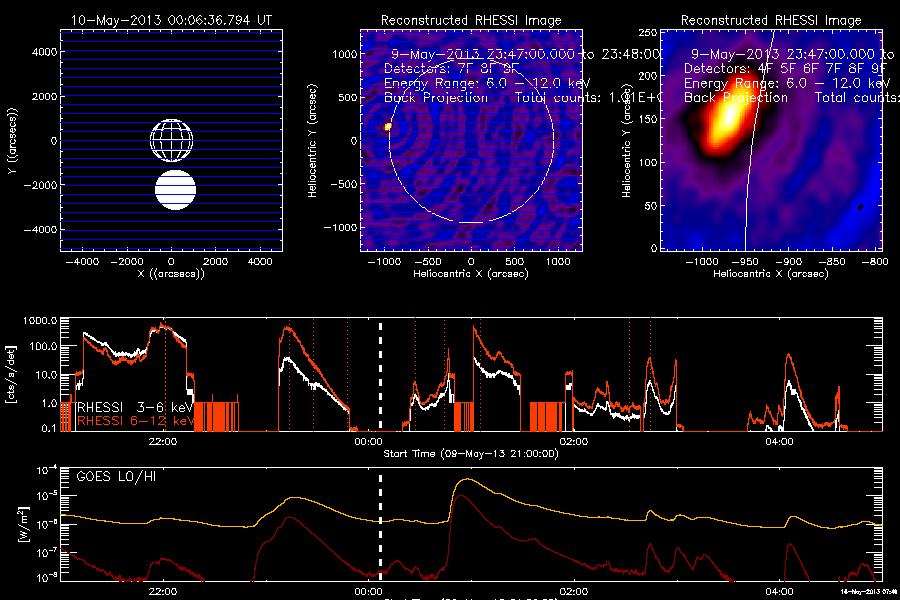
Task: Click the 'Start Time (09-May-13 21:00:00)' axis label
Action: pos(471,454)
